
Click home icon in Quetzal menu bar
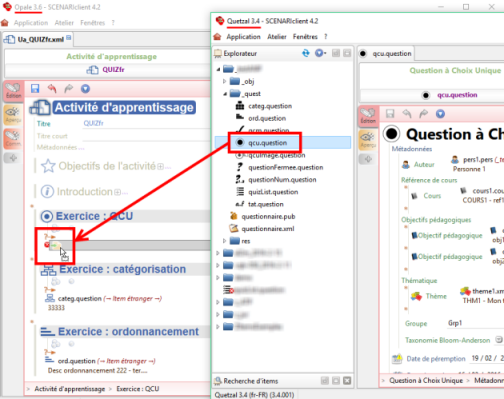pyautogui.click(x=217, y=36)
